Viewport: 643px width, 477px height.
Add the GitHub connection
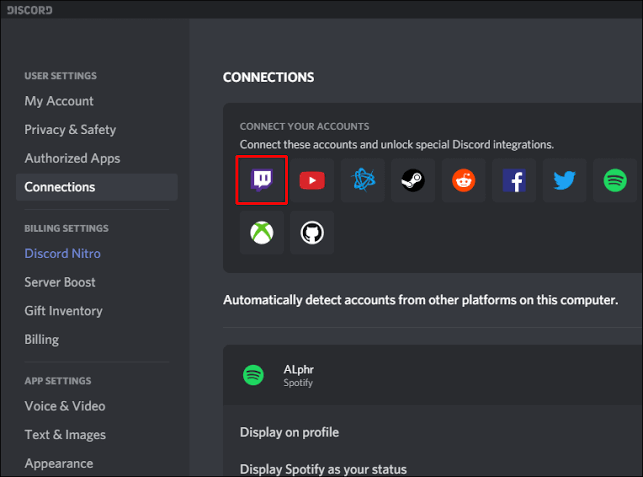pos(312,232)
